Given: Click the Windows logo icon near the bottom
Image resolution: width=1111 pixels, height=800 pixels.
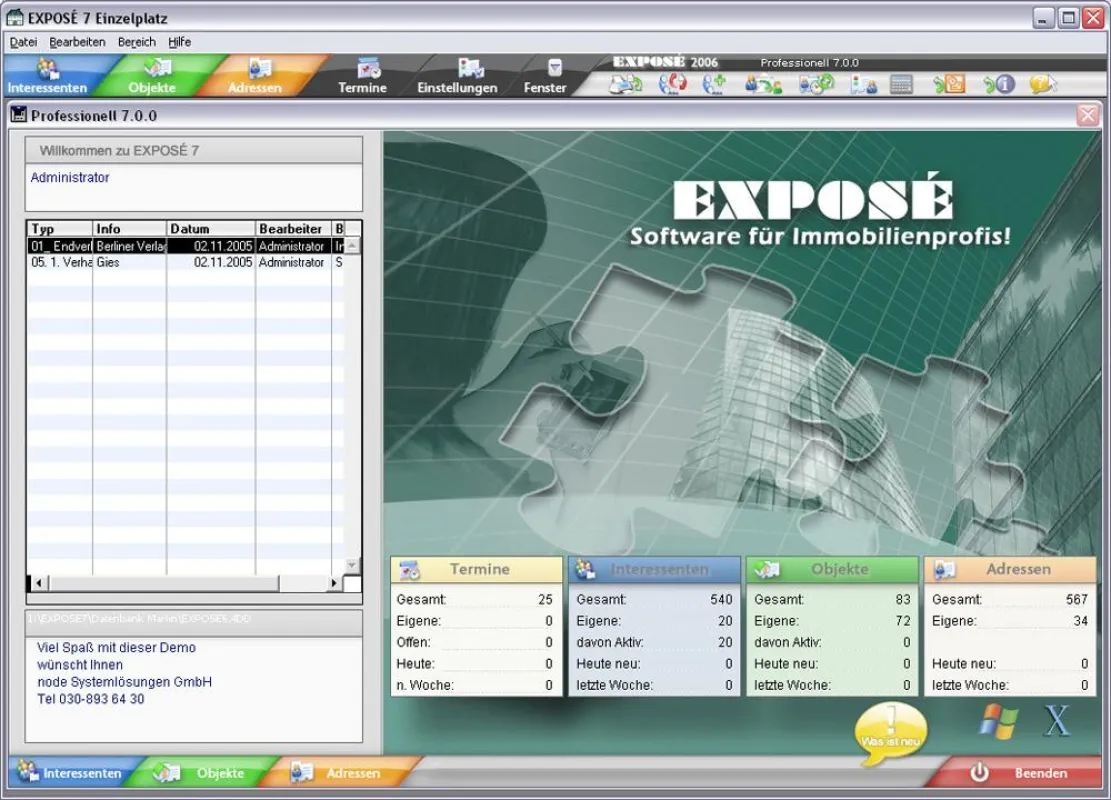Looking at the screenshot, I should (998, 722).
